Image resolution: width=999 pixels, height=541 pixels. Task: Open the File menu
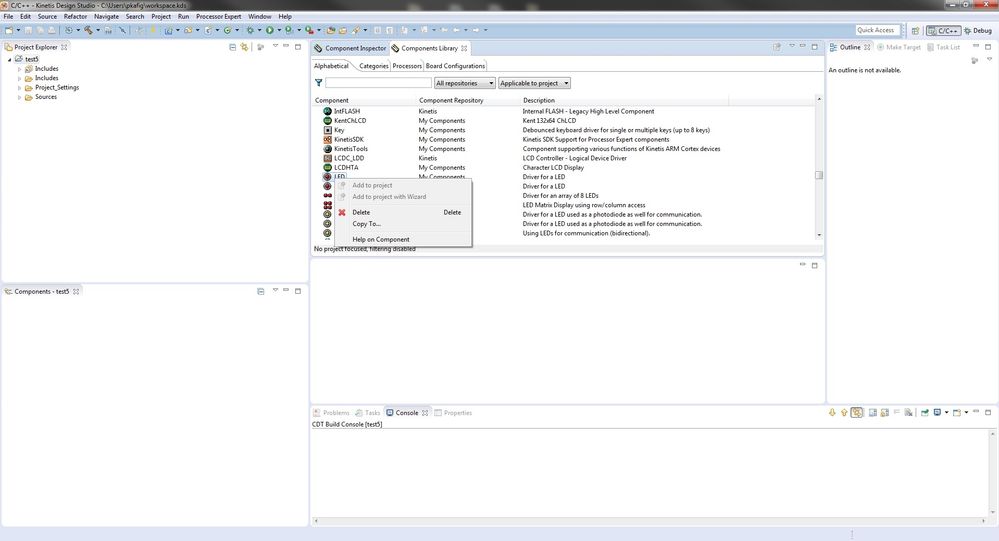8,17
